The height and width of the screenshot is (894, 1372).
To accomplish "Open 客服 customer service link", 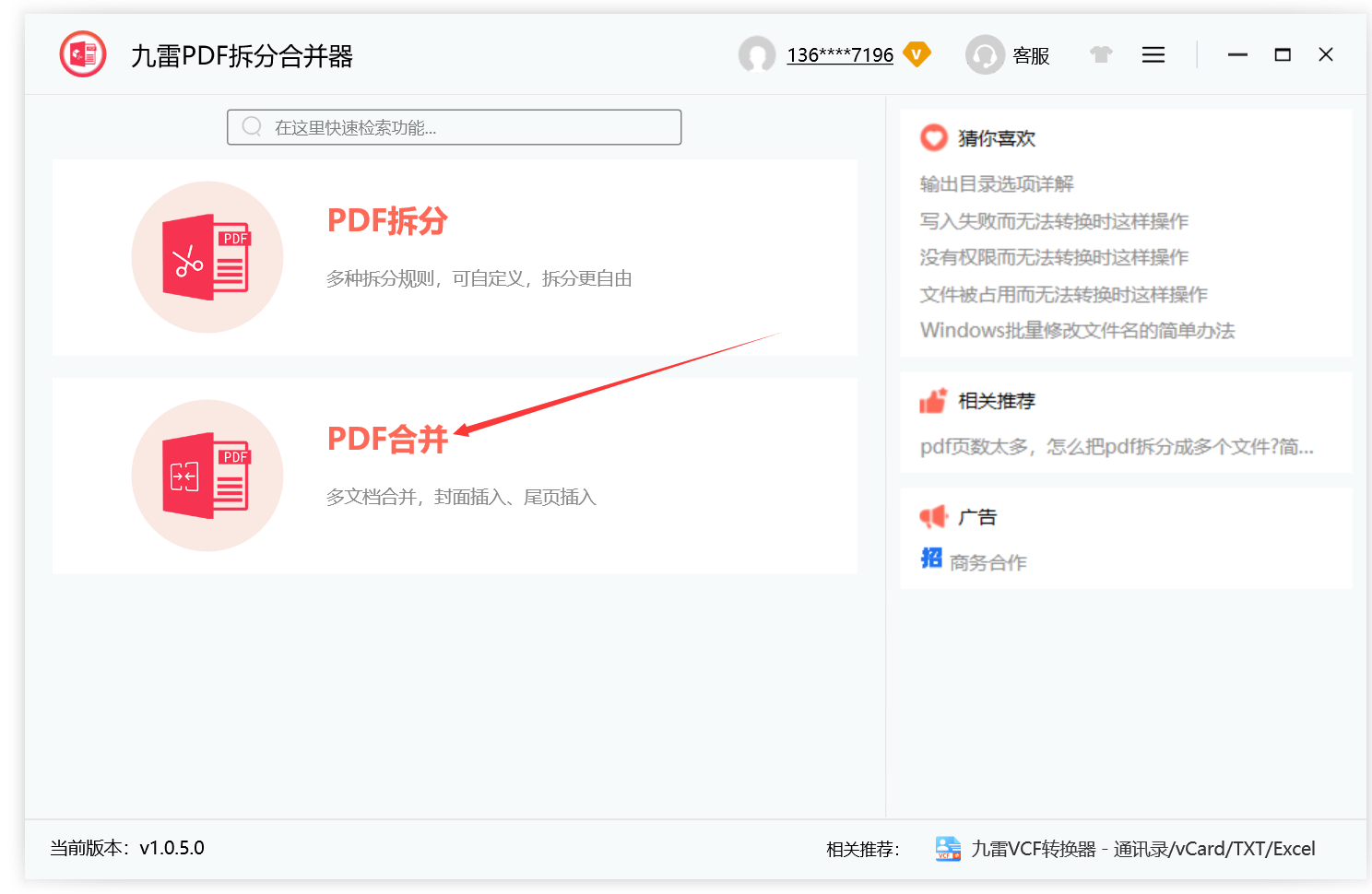I will (x=1031, y=56).
